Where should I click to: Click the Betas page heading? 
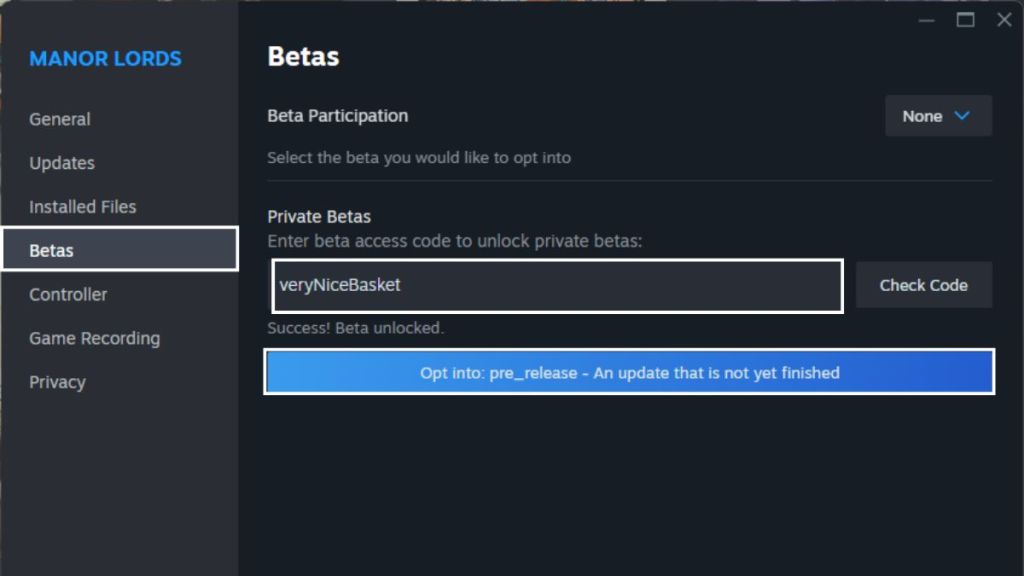pos(303,57)
